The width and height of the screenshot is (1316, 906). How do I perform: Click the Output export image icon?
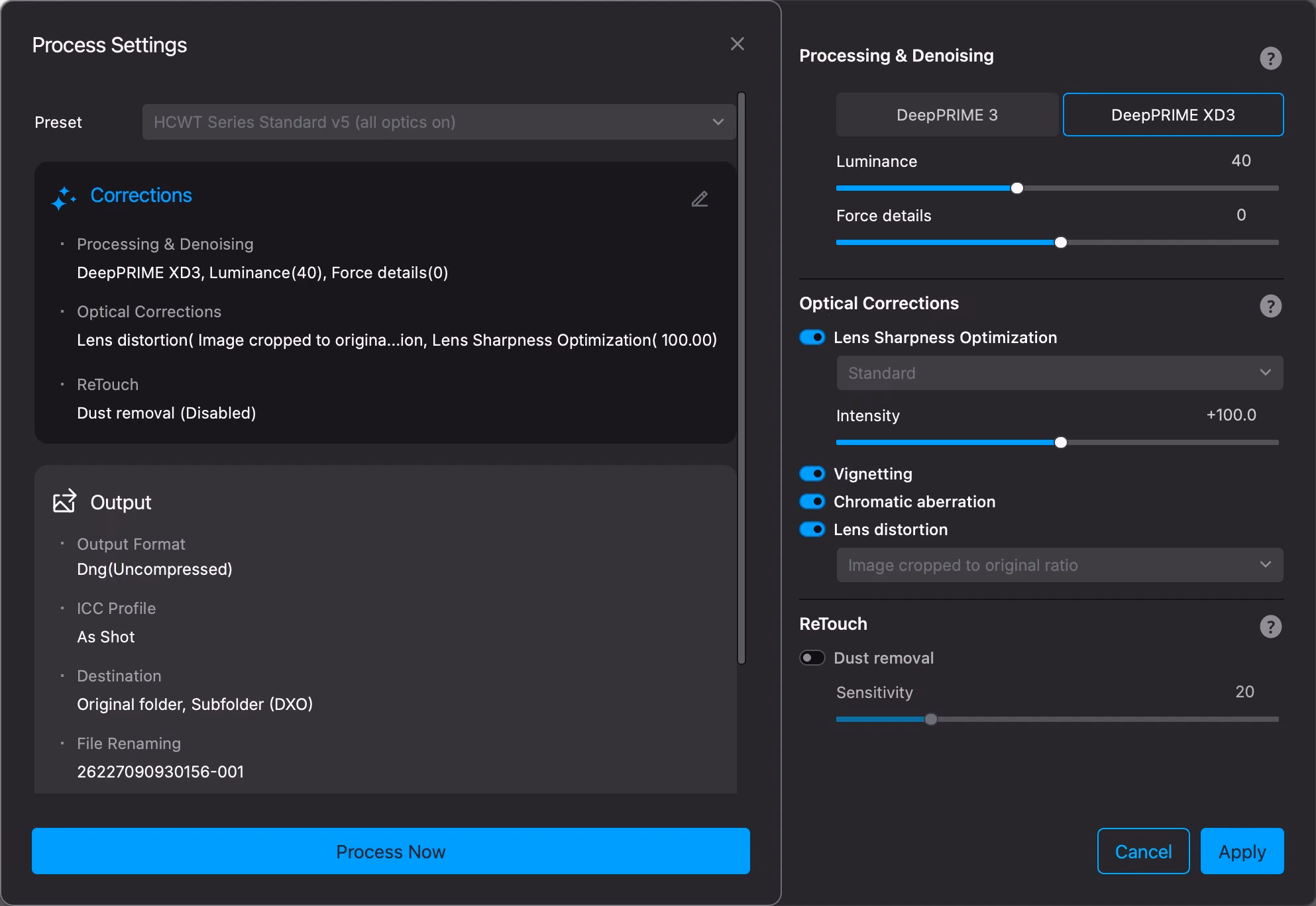coord(65,501)
